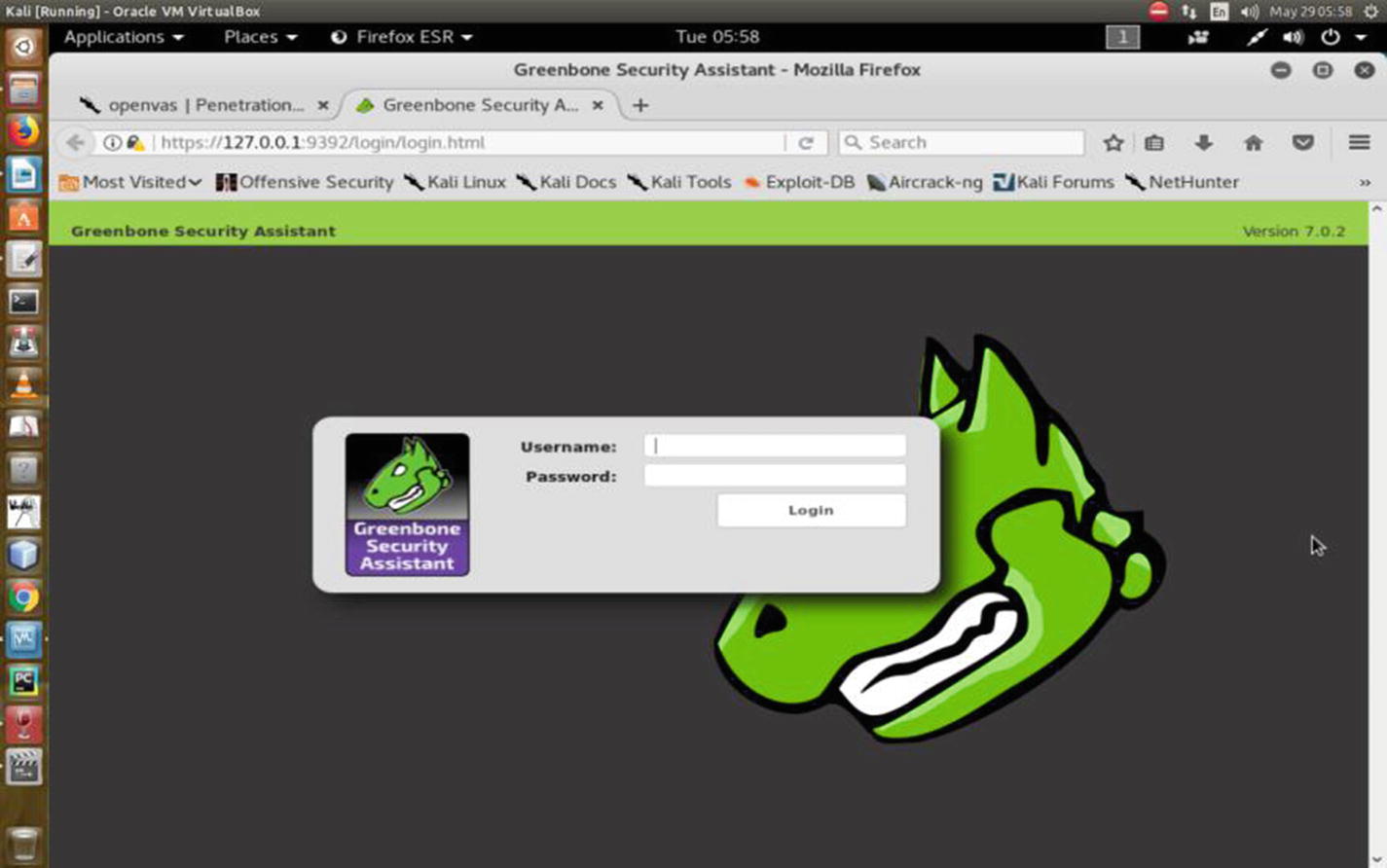1387x868 pixels.
Task: Open LibreOffice Writer dock icon
Action: click(x=24, y=174)
